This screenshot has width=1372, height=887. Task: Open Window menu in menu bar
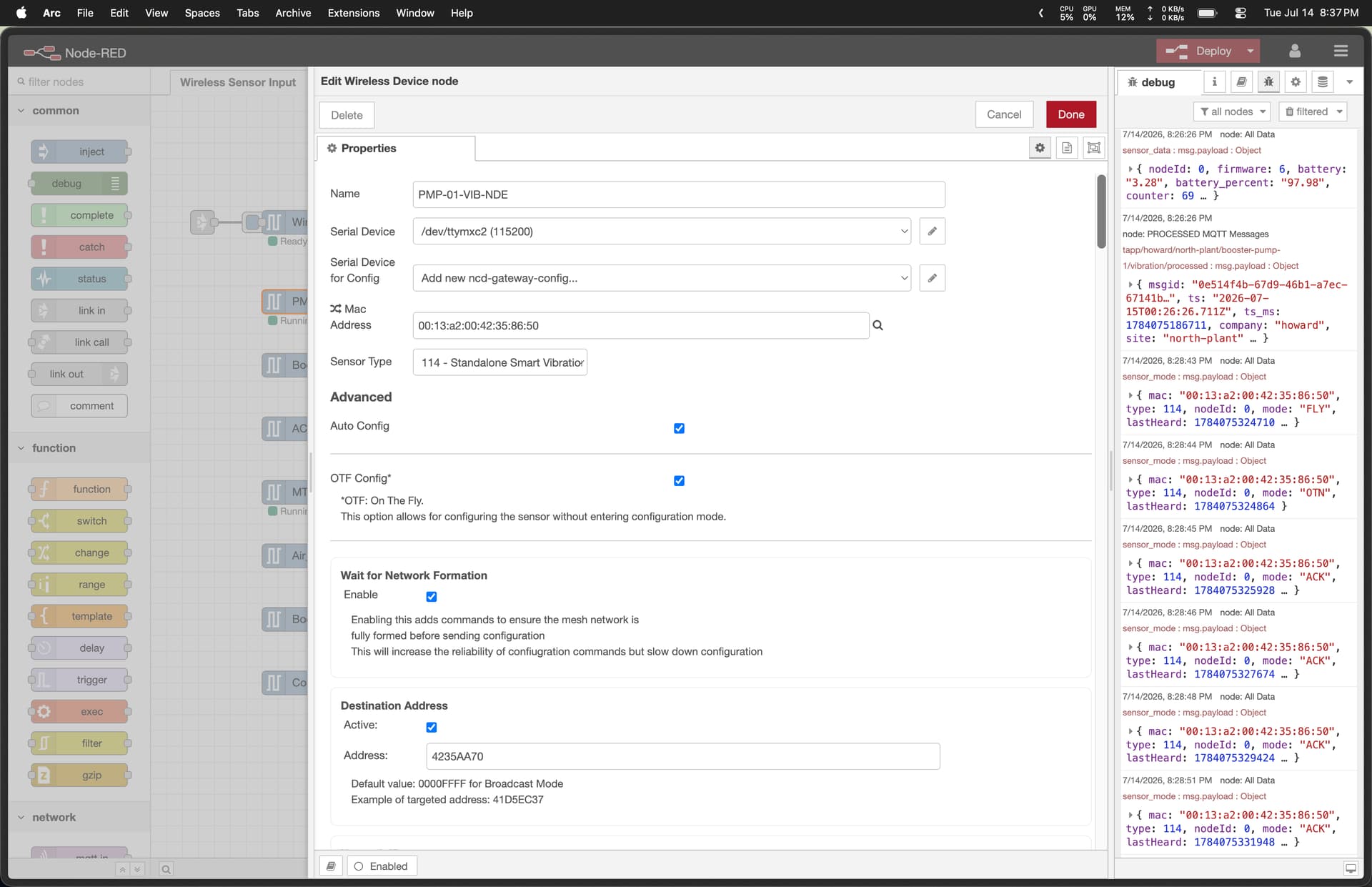[x=415, y=13]
